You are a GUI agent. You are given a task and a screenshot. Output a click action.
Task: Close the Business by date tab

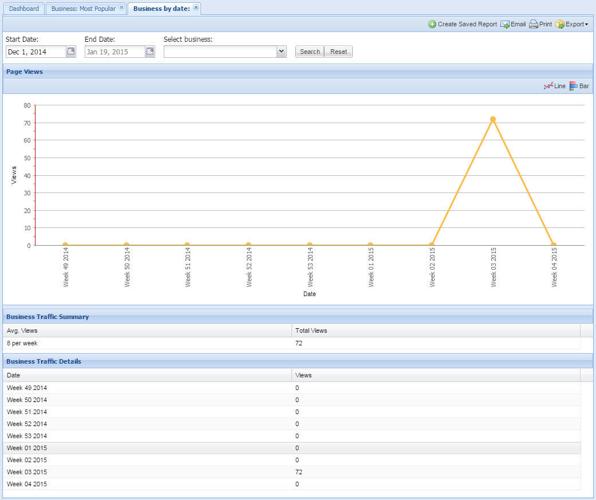coord(196,8)
